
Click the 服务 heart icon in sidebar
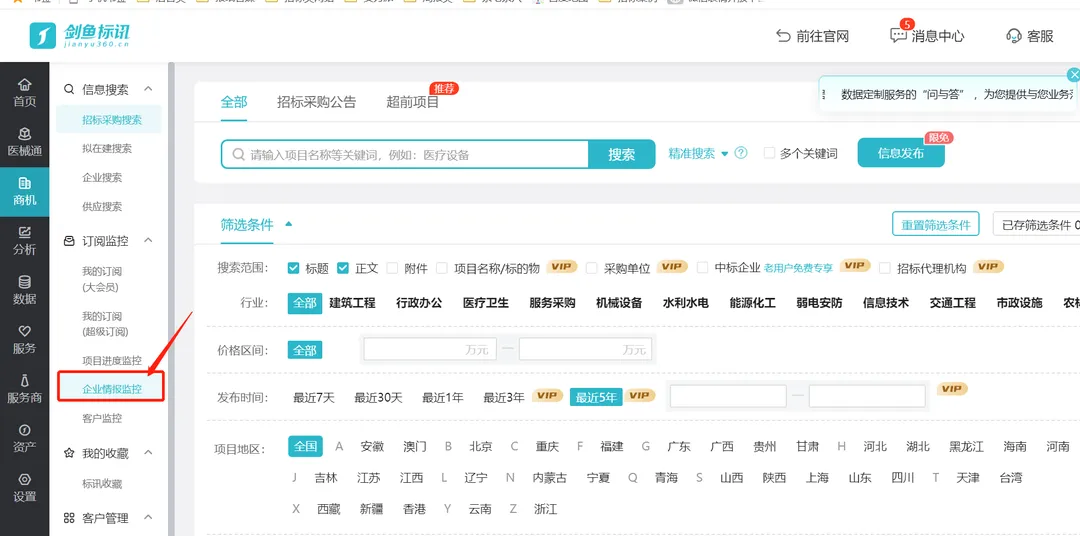pyautogui.click(x=24, y=332)
